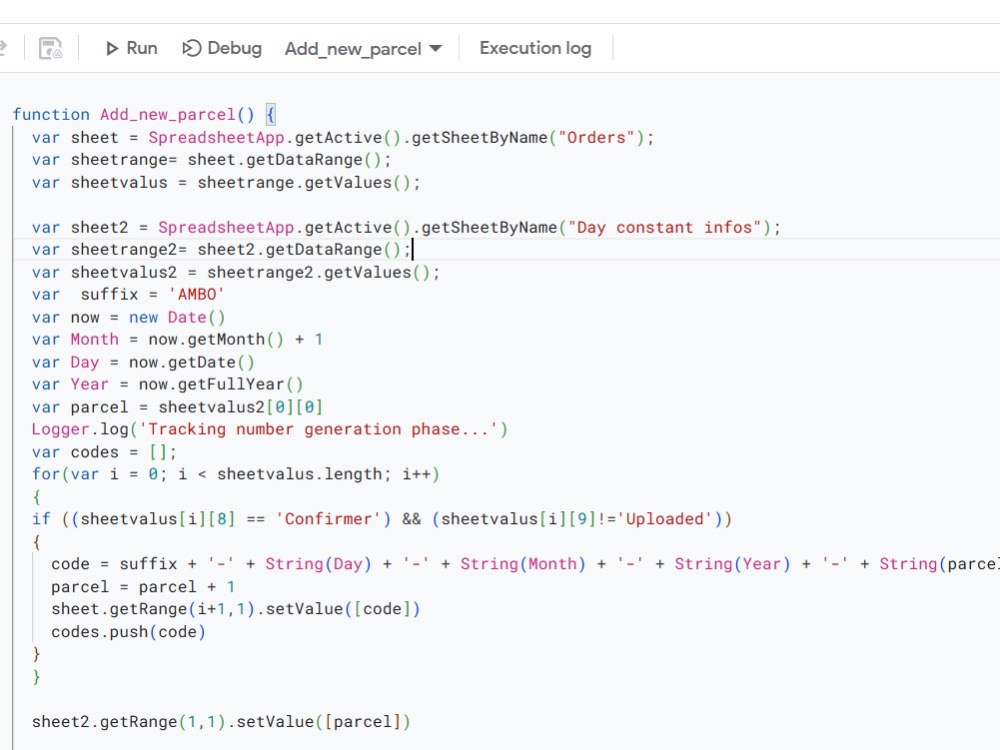Click the 'Confirmer' string in if condition
This screenshot has height=750, width=1000.
328,519
